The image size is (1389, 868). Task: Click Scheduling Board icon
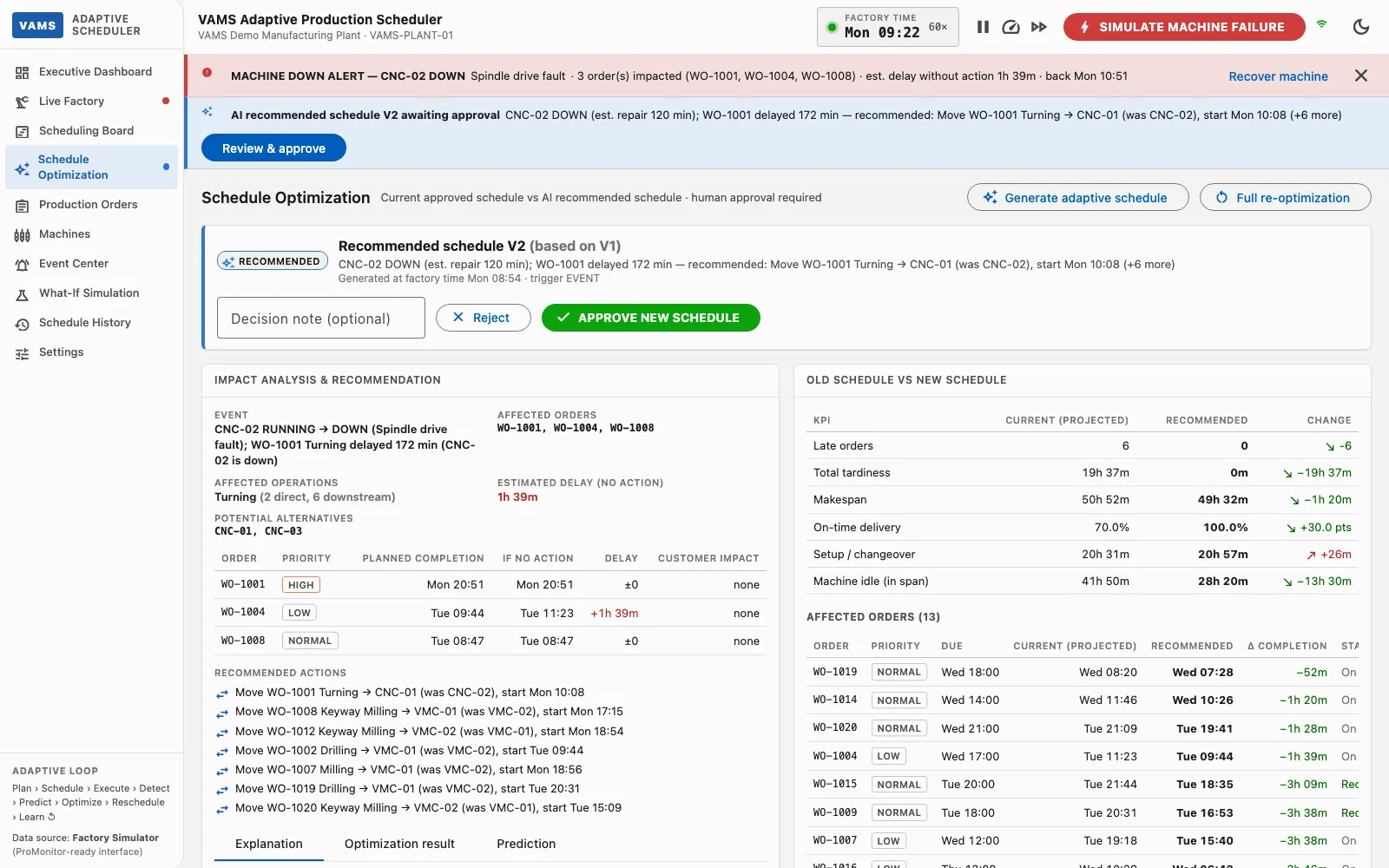point(23,132)
